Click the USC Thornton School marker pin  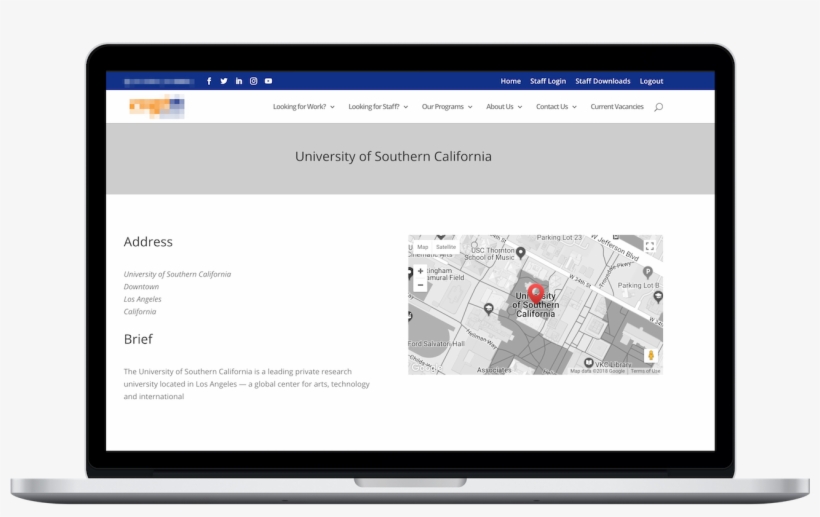point(520,253)
